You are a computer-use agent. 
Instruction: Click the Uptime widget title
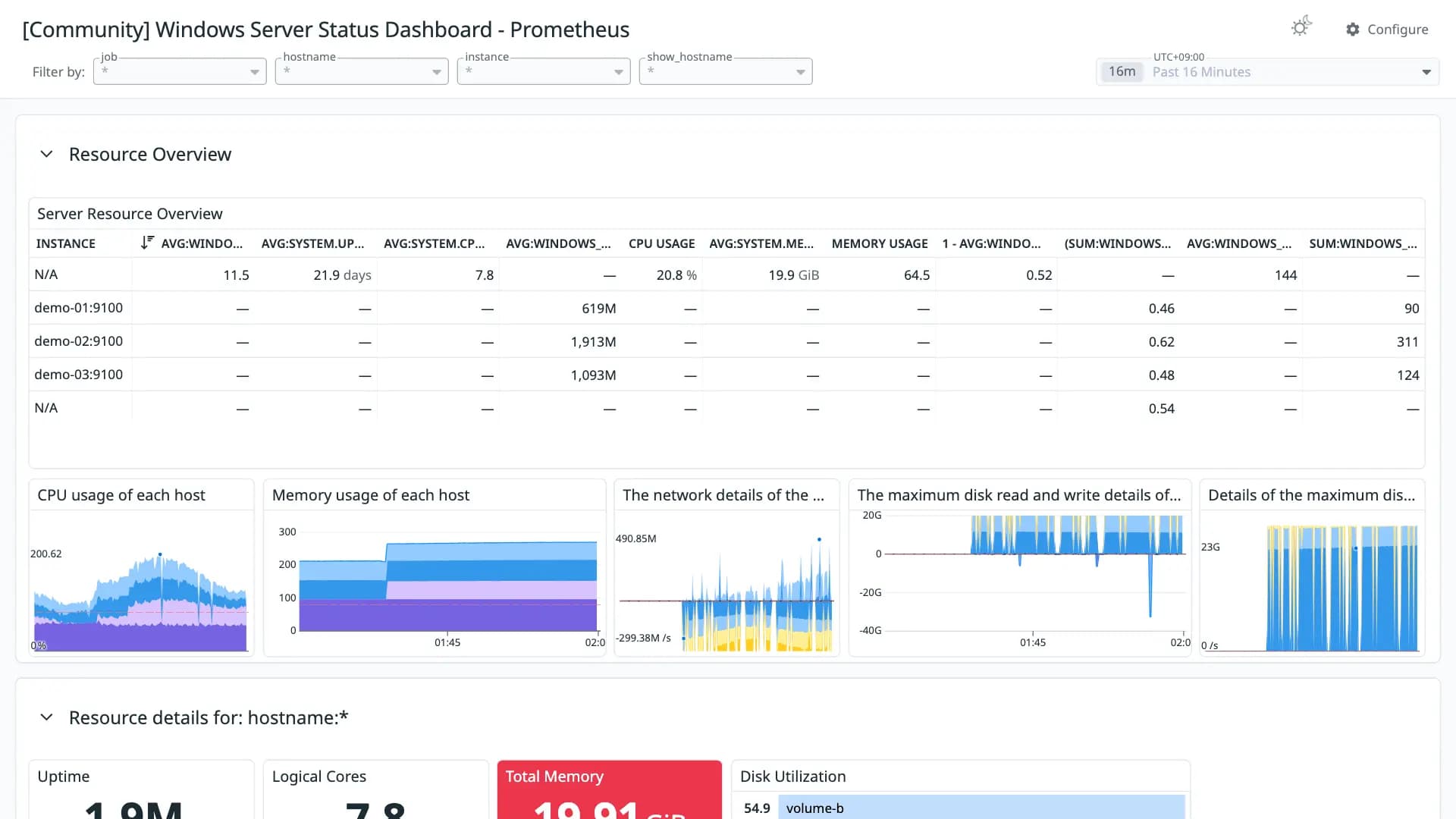click(64, 777)
